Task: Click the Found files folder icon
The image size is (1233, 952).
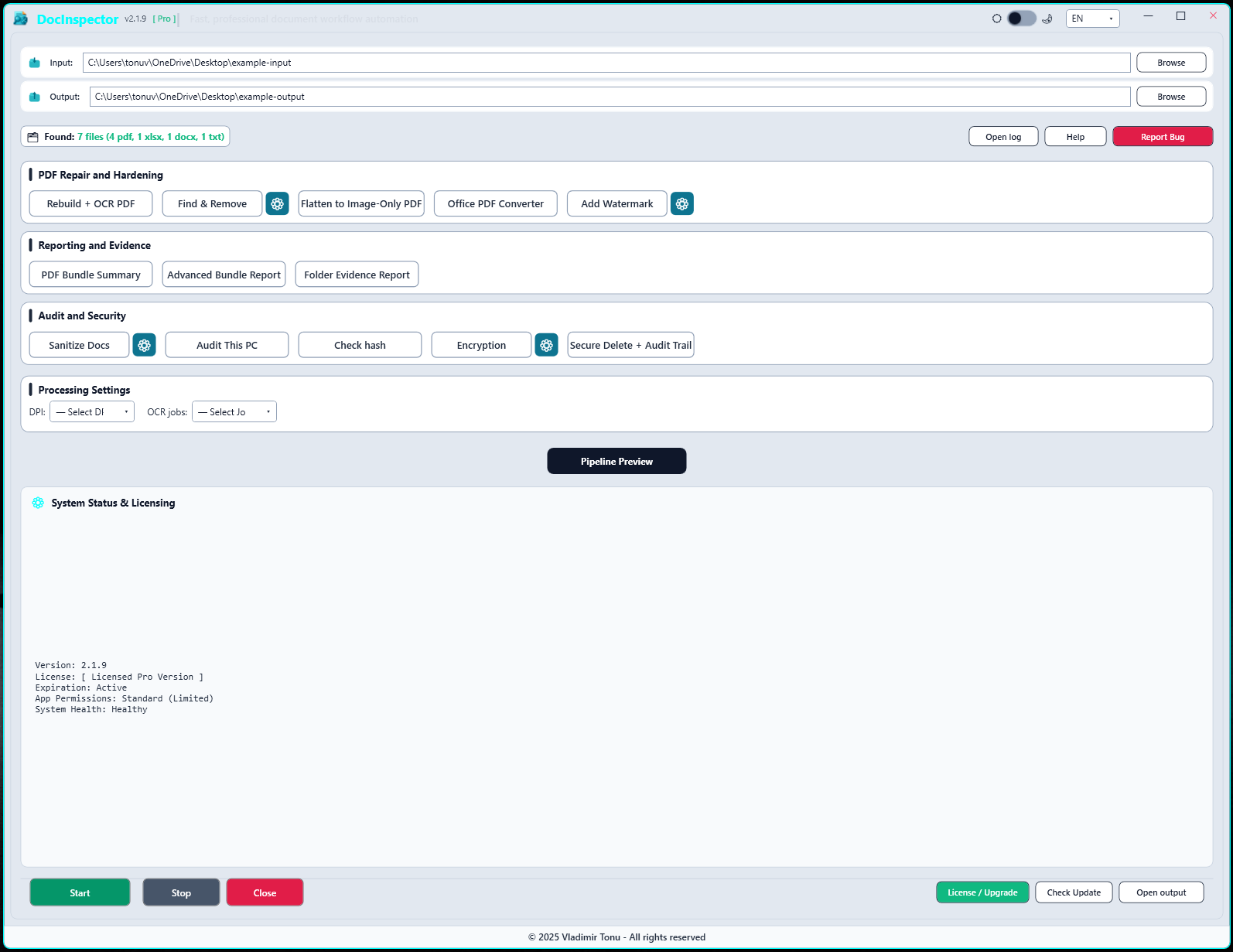Action: (32, 137)
